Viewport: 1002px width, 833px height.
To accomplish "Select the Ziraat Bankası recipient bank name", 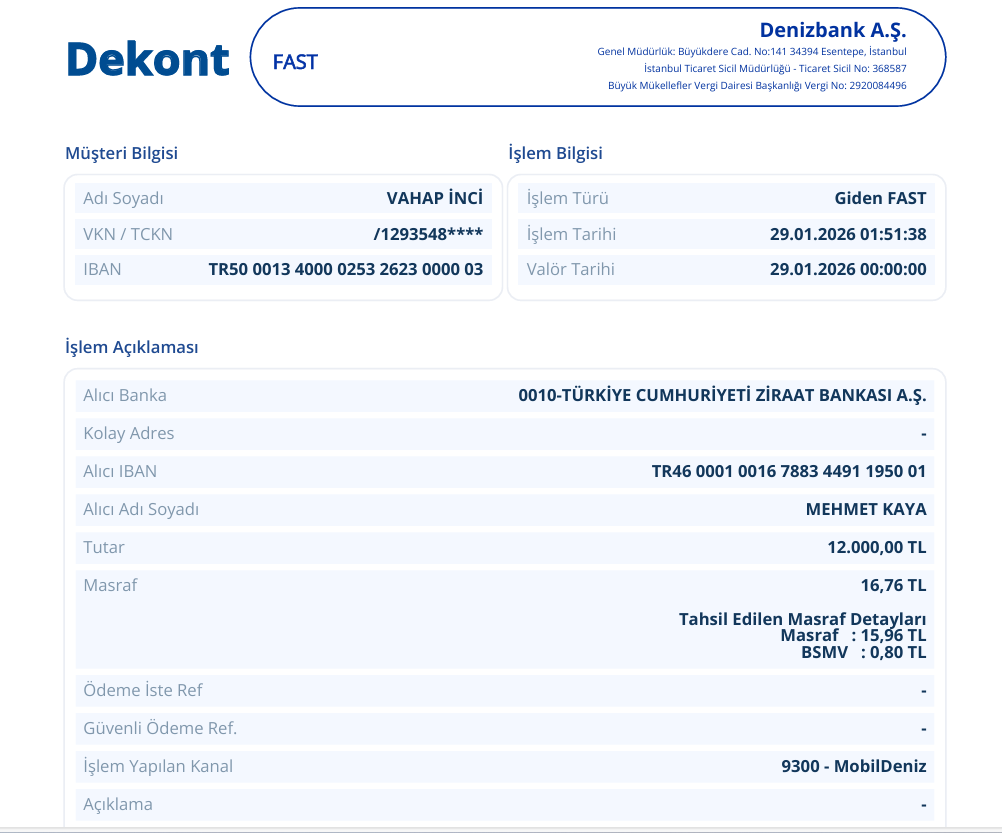I will tap(722, 395).
